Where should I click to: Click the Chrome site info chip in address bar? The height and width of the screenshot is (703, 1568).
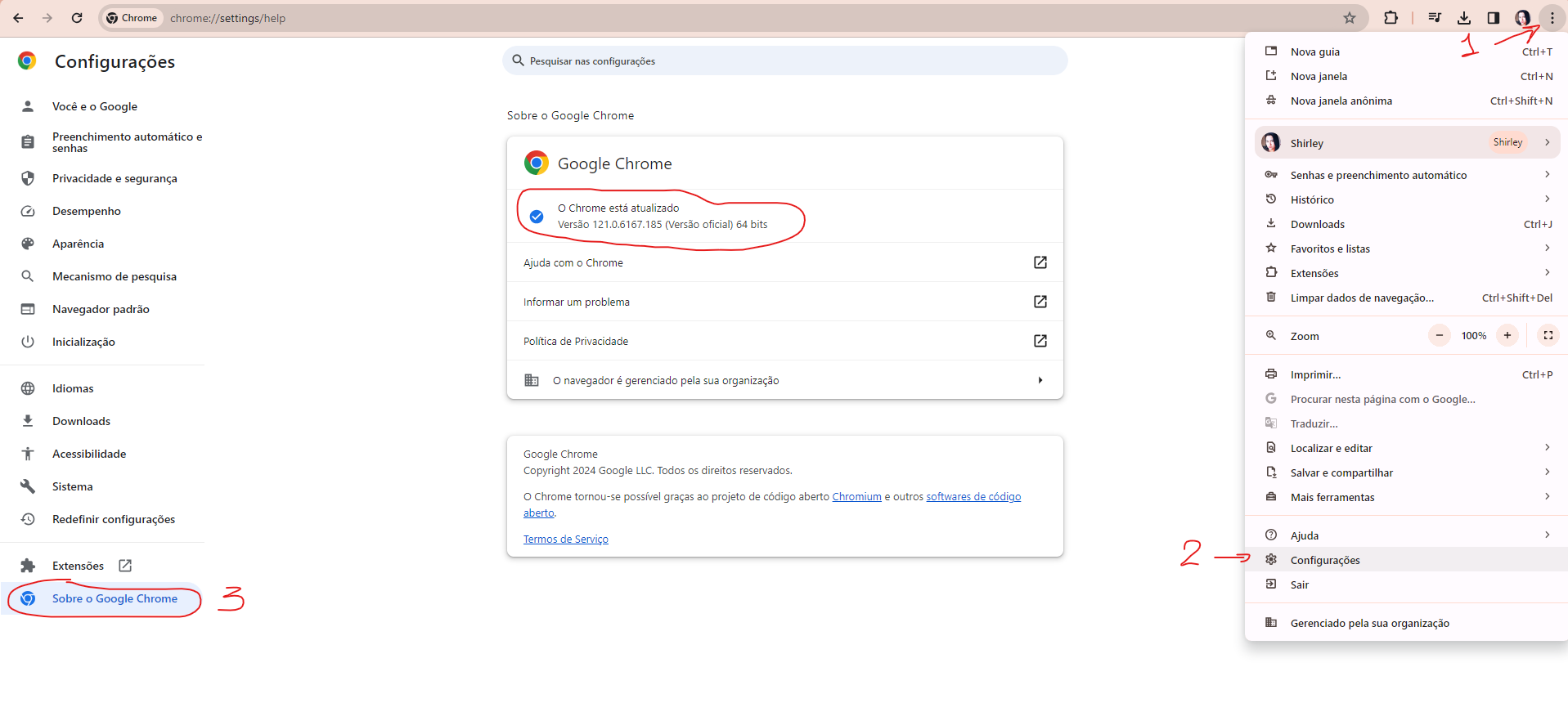(132, 18)
